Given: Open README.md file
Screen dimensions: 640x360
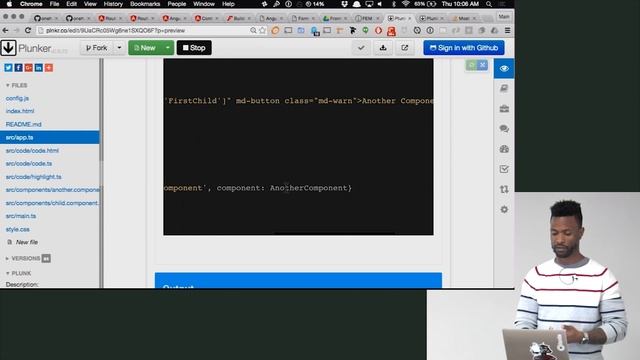Looking at the screenshot, I should click(23, 124).
